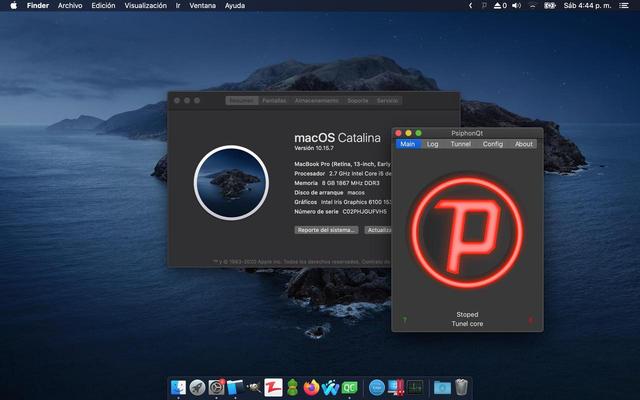Switch to Servicio tab in About This Mac
This screenshot has width=640, height=400.
click(387, 100)
